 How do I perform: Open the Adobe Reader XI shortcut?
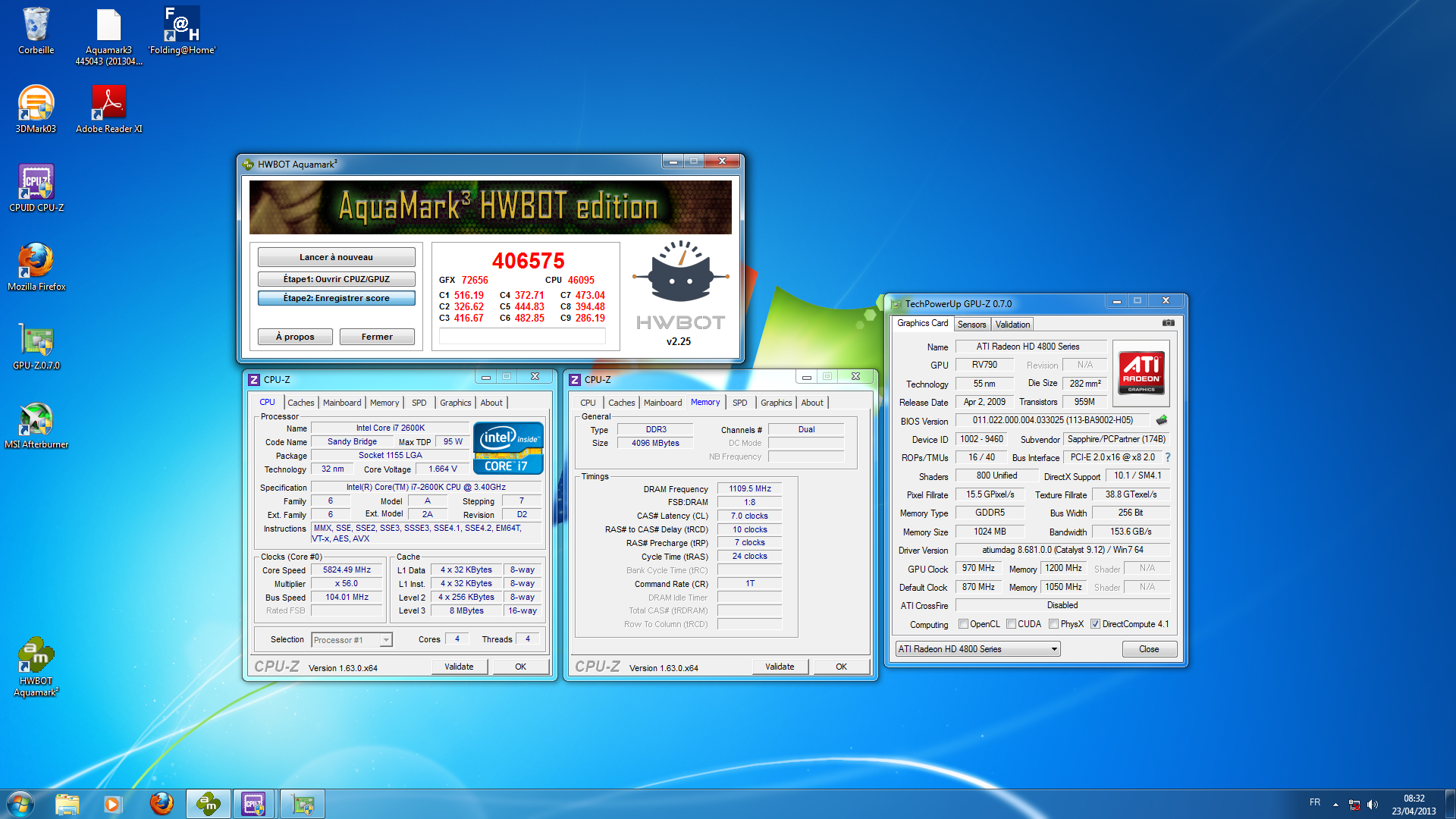[x=108, y=109]
